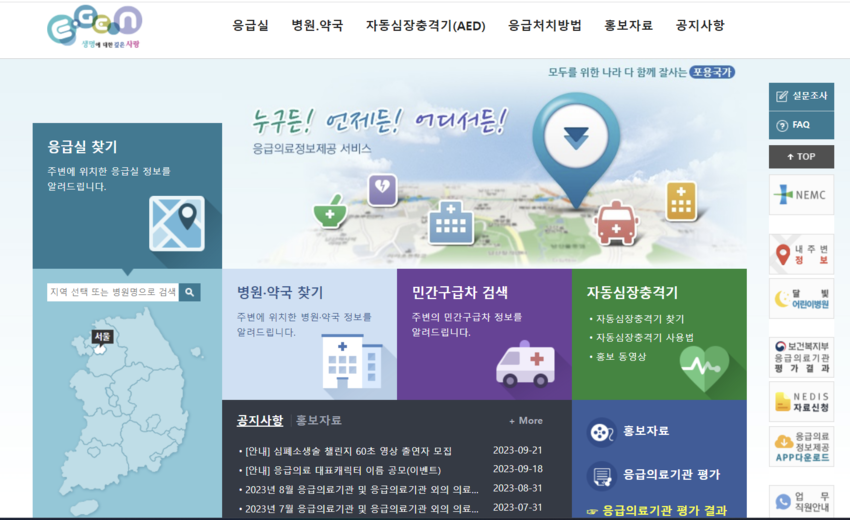Open the 설문조사 survey sidebar button
This screenshot has width=850, height=520.
tap(801, 97)
